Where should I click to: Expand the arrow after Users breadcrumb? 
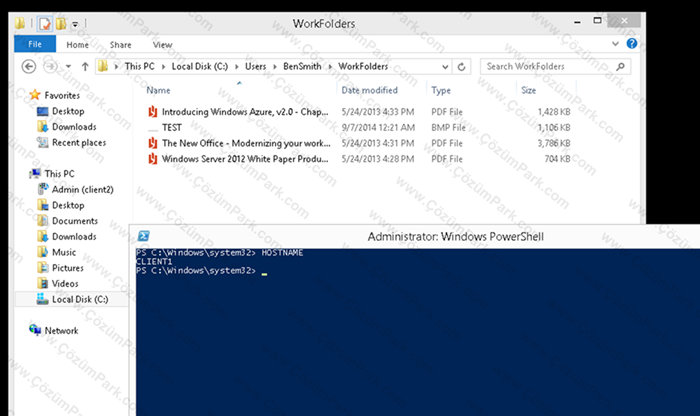(275, 67)
